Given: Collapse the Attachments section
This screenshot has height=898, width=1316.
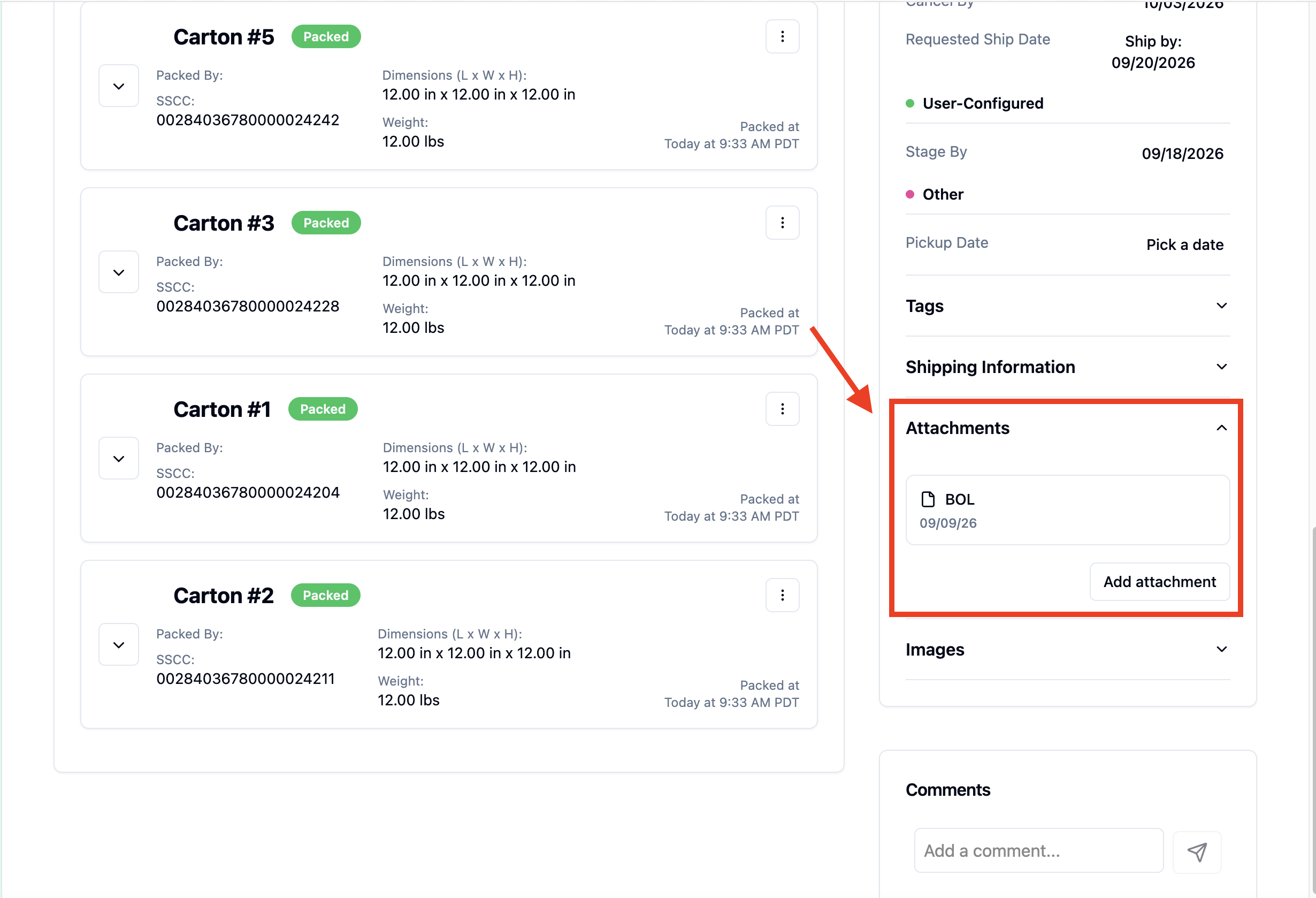Looking at the screenshot, I should tap(1067, 428).
